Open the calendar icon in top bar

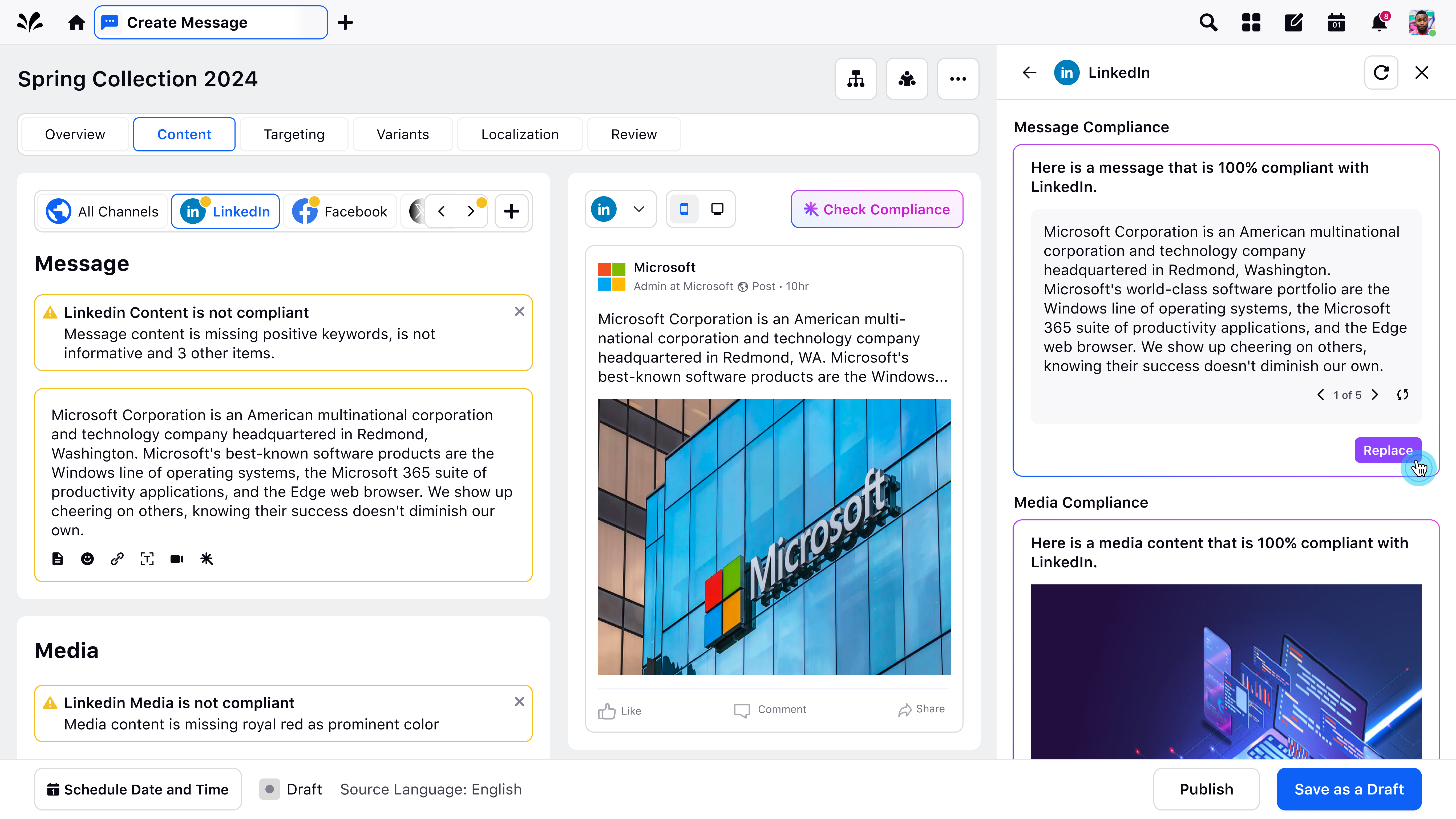[x=1336, y=23]
